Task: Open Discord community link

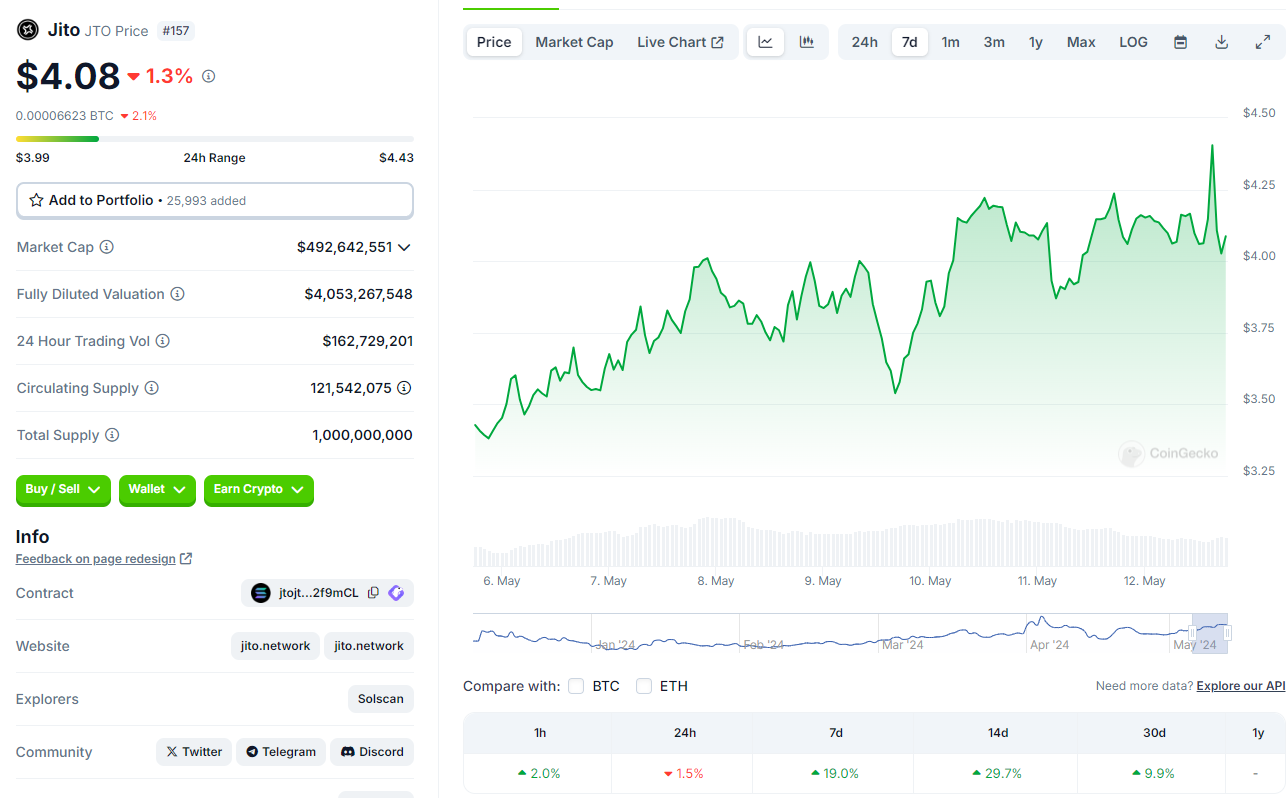Action: pos(372,752)
